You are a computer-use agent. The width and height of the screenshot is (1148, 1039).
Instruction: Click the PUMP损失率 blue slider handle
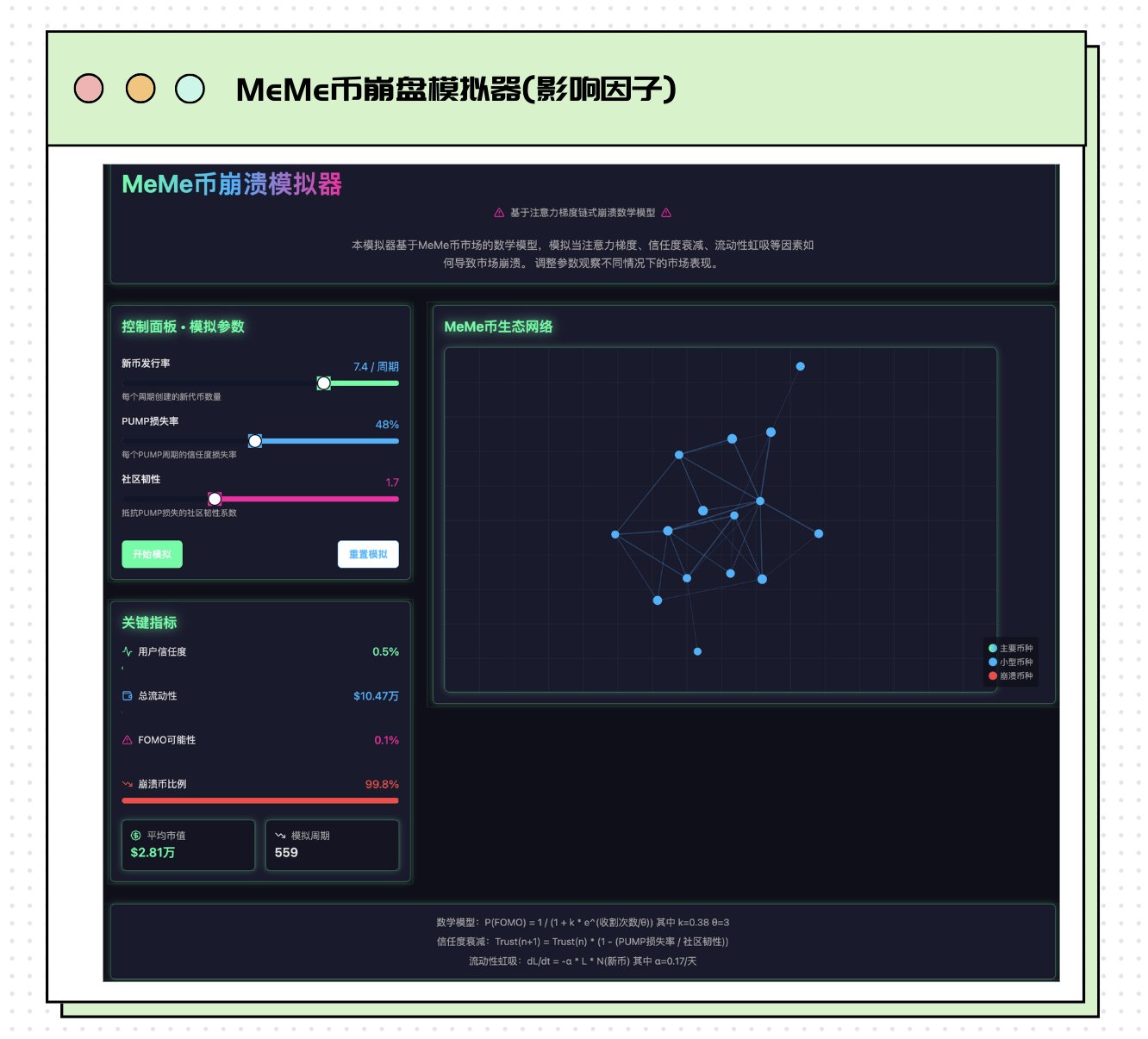255,441
